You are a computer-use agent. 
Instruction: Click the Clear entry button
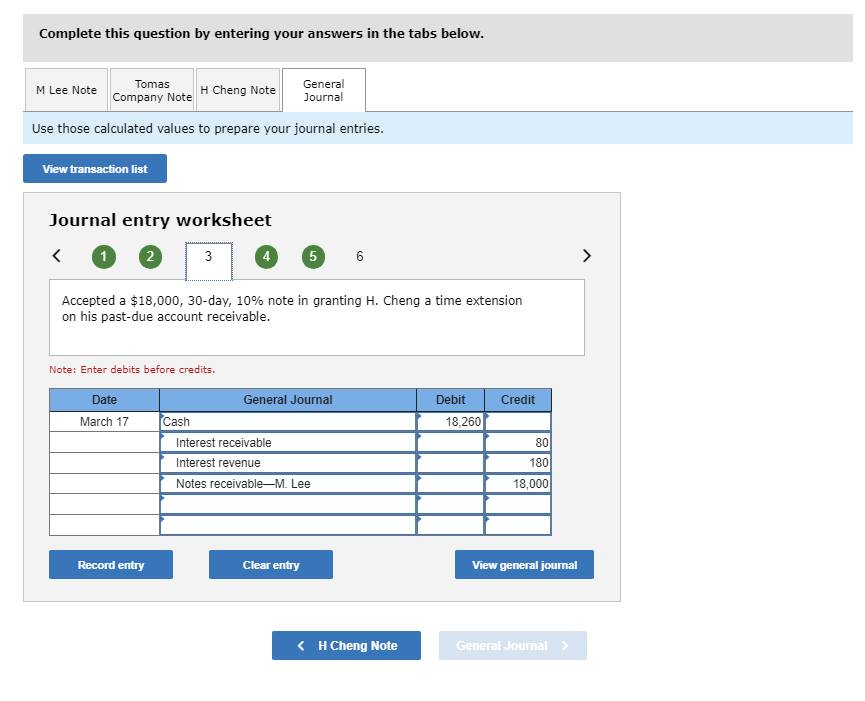(x=270, y=564)
